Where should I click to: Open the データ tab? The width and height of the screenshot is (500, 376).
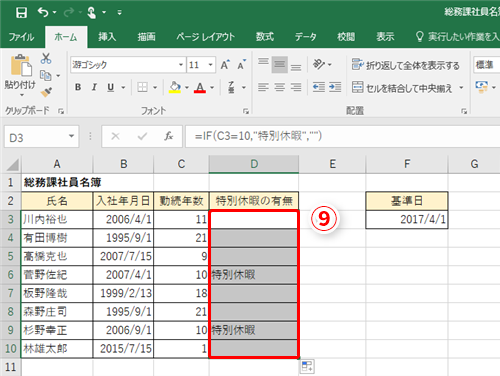305,37
